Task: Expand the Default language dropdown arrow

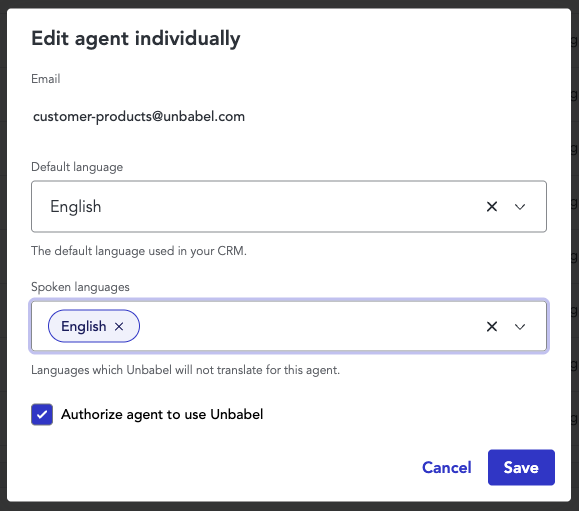Action: [x=520, y=207]
